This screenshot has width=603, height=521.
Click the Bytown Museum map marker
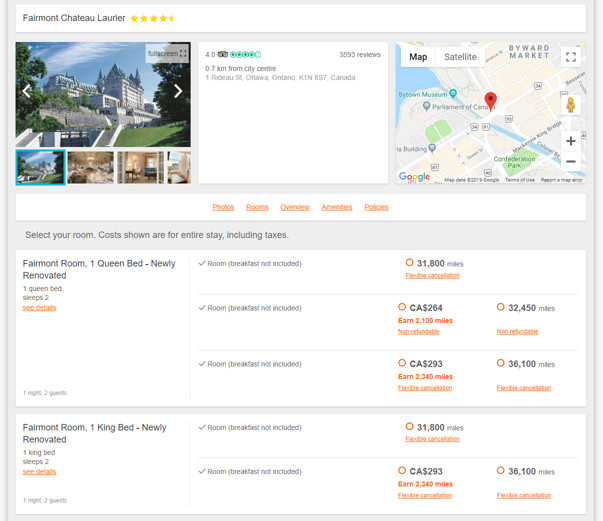453,93
